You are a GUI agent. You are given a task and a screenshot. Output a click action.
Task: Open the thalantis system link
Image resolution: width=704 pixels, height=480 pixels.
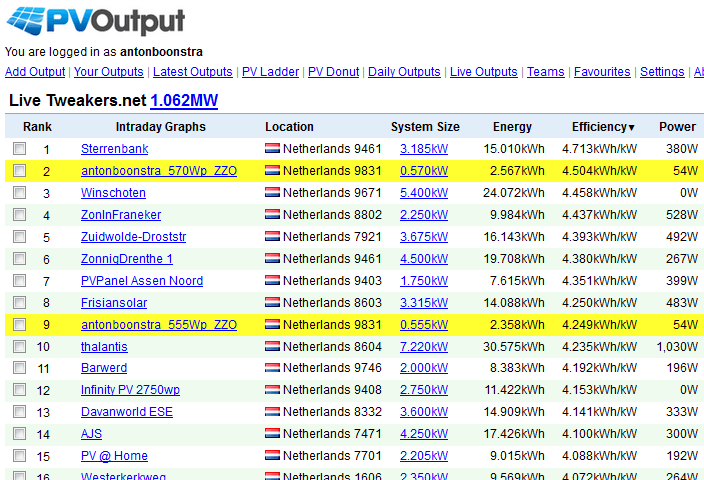[104, 347]
